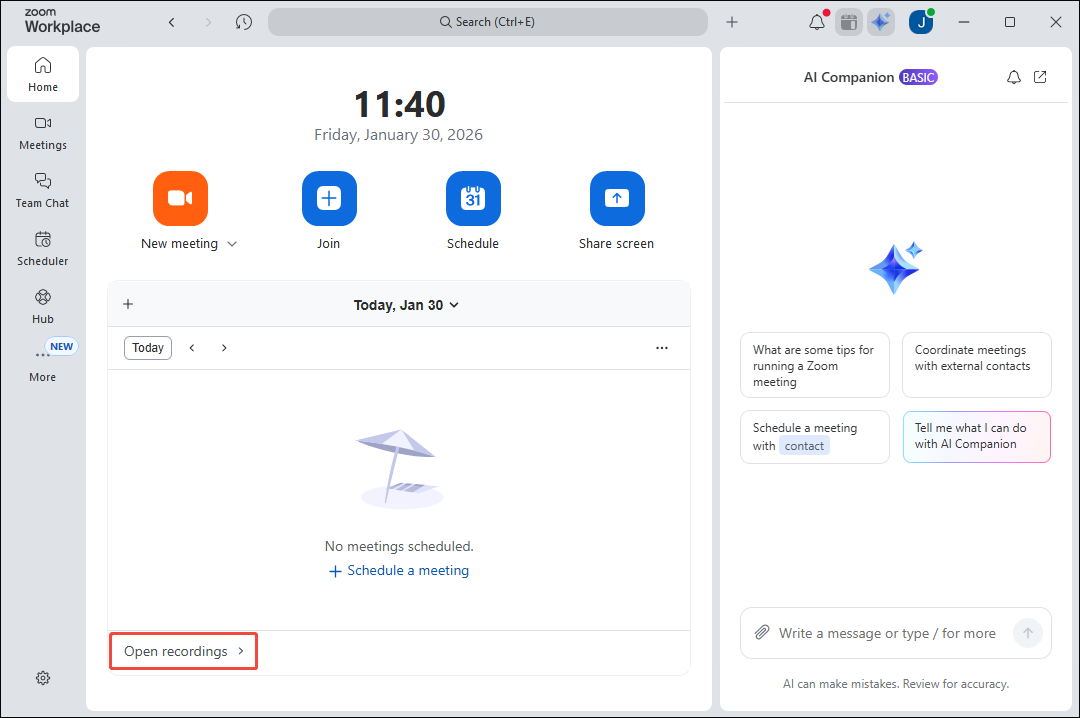Add event with plus in calendar header
Screen dimensions: 1080x718
pyautogui.click(x=127, y=305)
